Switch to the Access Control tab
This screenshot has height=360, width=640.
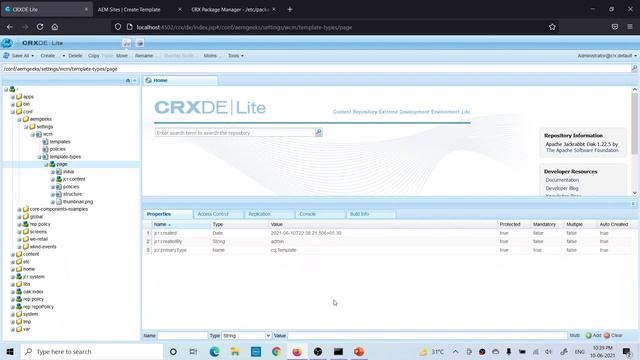click(218, 214)
